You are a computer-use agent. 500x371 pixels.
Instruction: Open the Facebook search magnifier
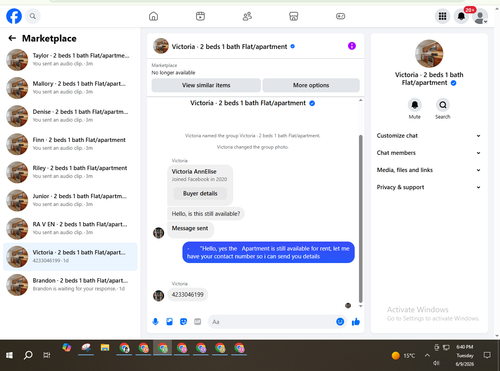click(x=33, y=16)
